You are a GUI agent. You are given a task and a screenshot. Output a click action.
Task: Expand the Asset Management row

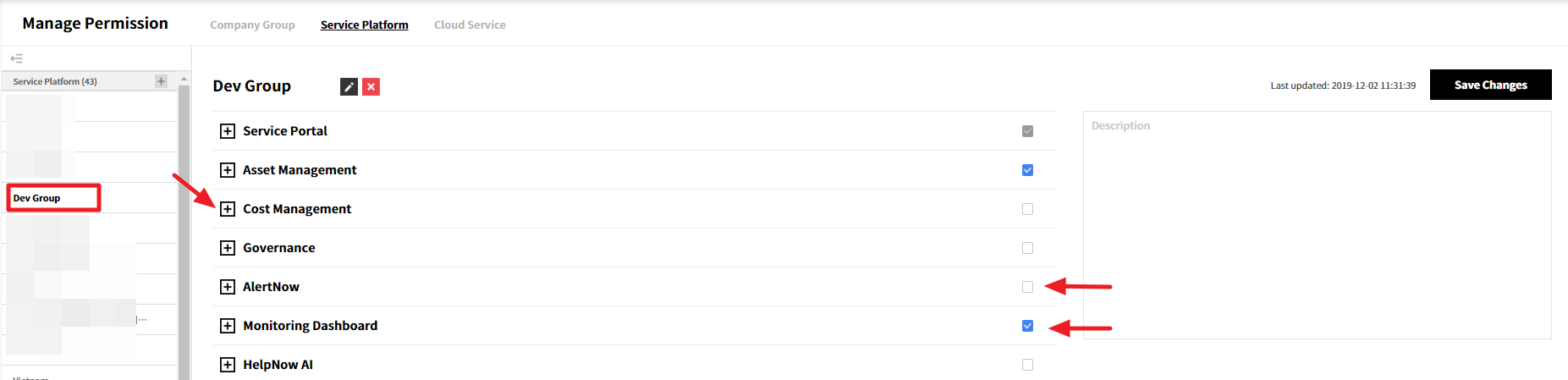pos(228,170)
